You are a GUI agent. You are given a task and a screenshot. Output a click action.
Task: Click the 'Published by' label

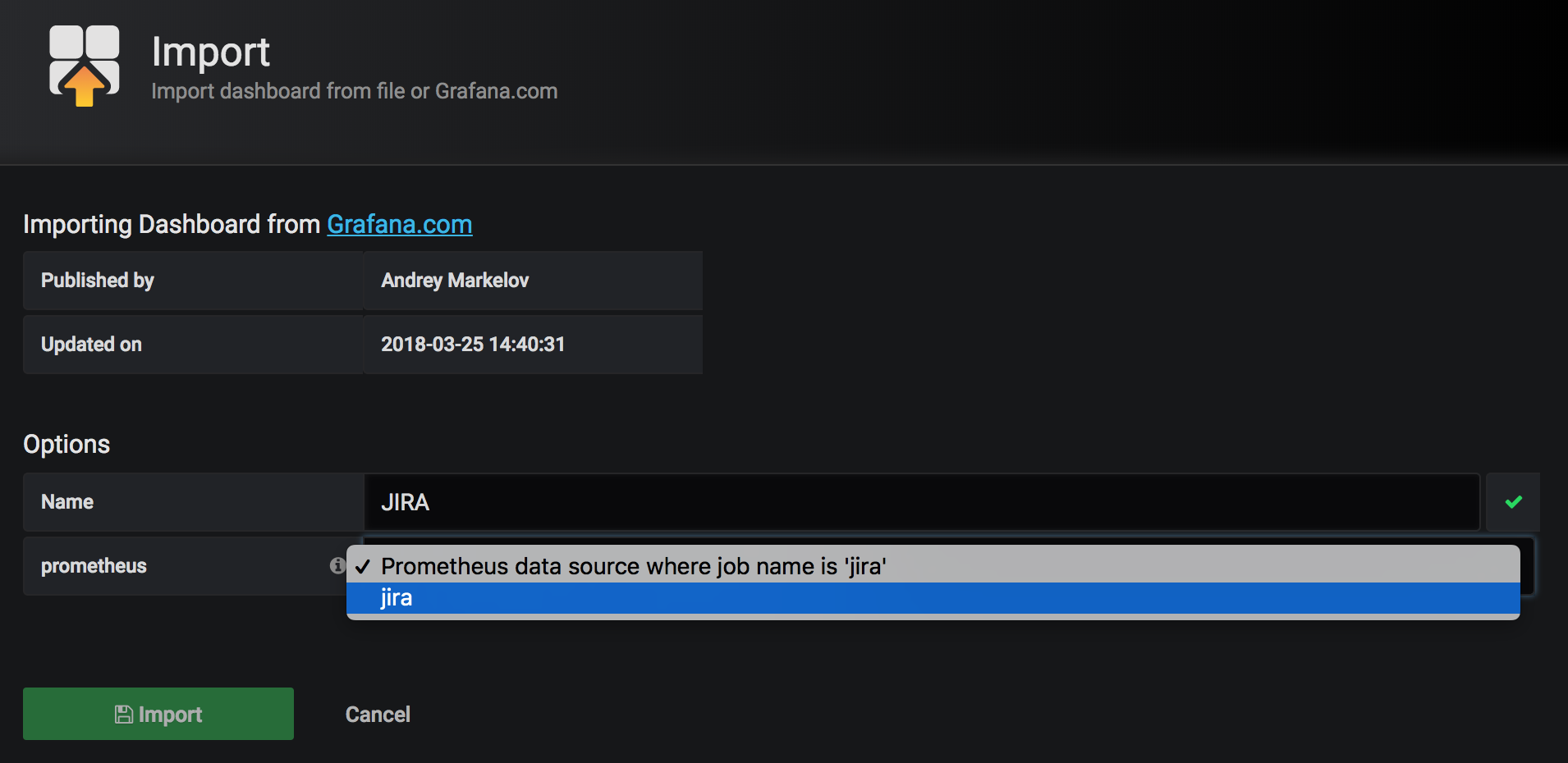[98, 281]
